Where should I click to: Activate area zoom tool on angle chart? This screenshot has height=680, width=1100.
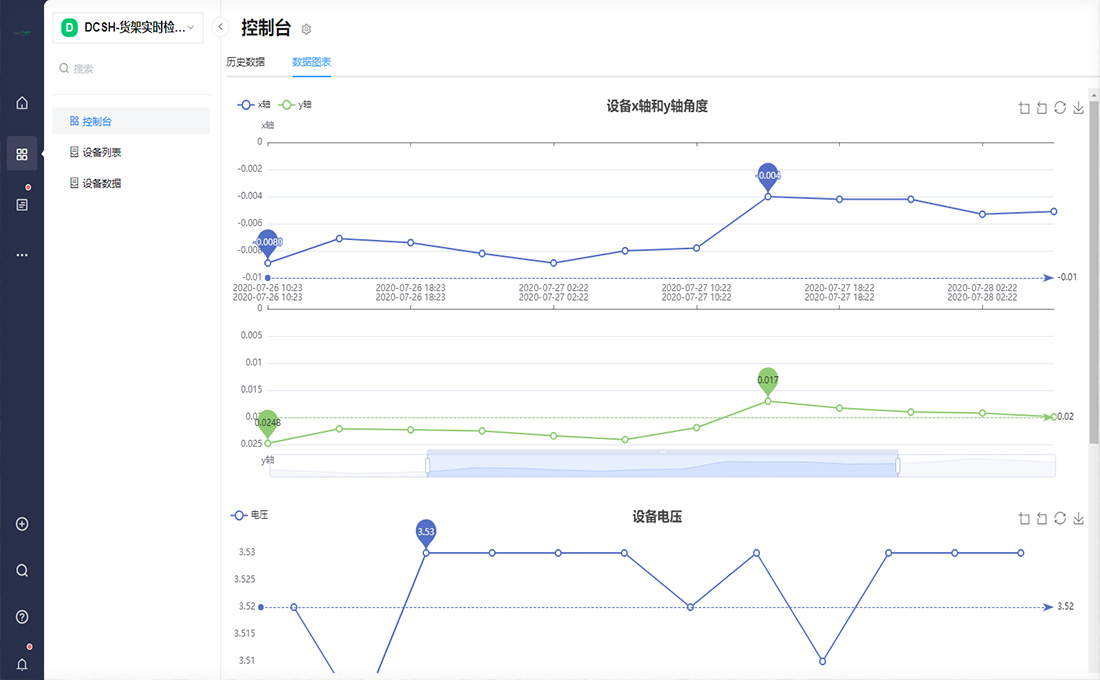(x=1023, y=108)
